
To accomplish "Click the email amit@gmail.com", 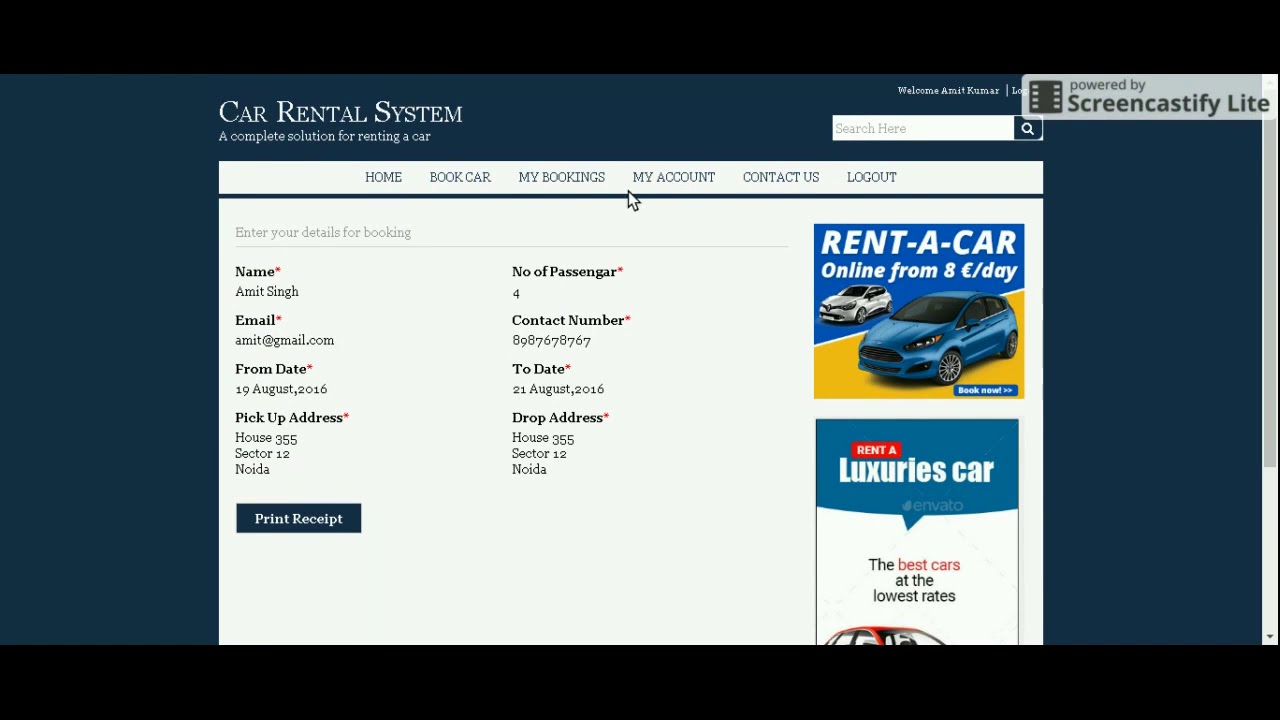I will (285, 340).
